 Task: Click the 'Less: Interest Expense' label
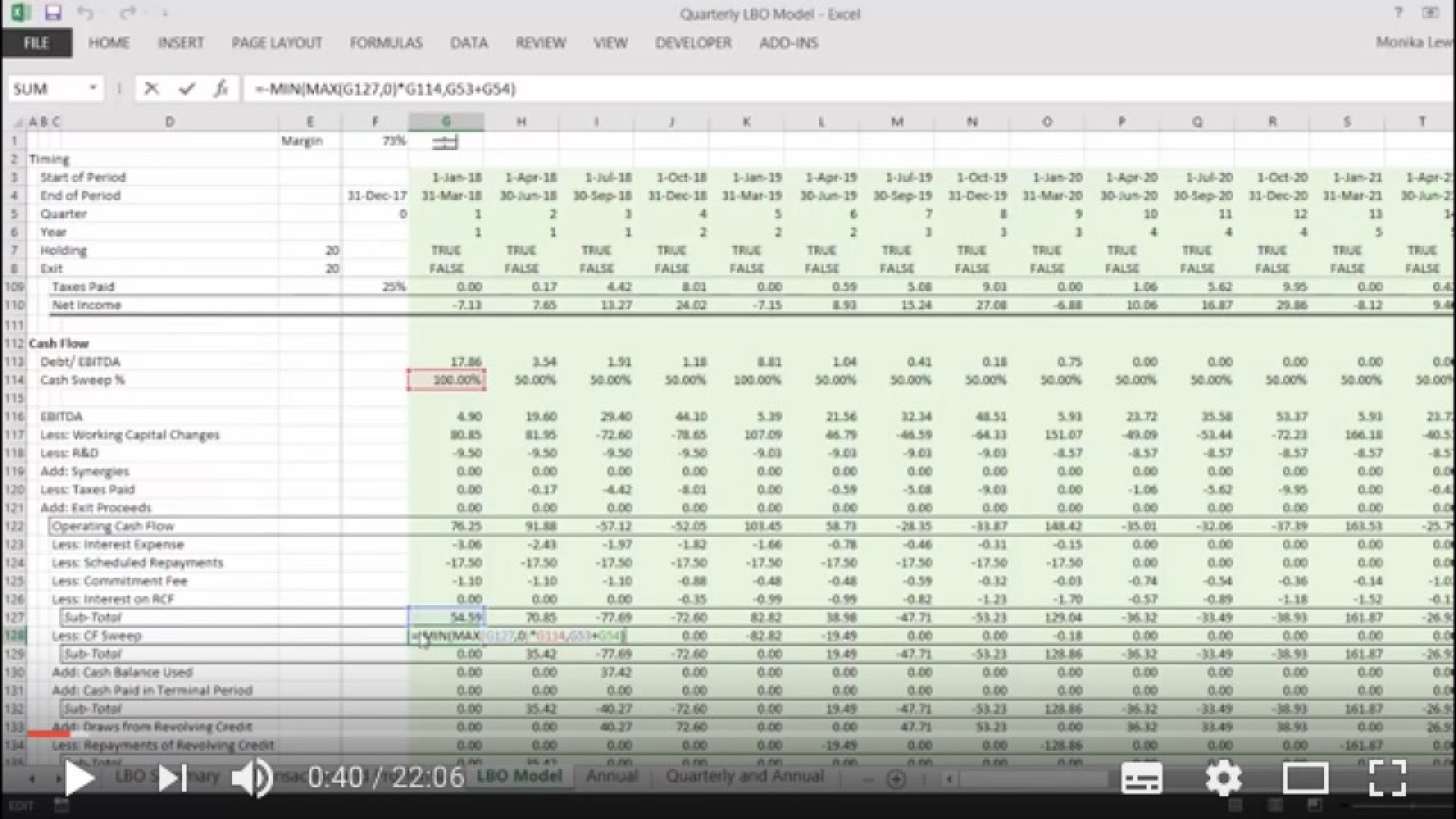118,544
